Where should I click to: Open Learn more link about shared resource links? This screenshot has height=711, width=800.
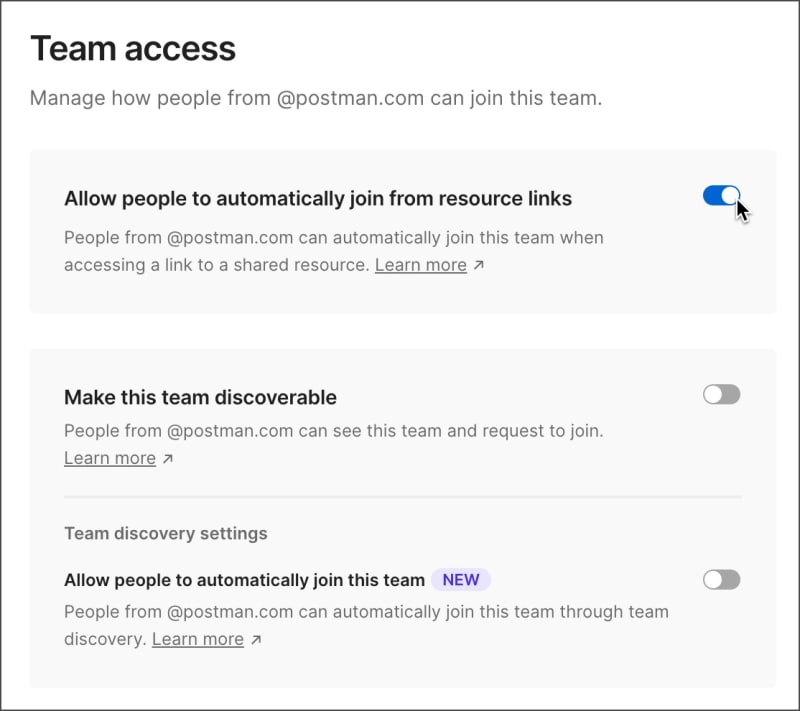tap(420, 265)
